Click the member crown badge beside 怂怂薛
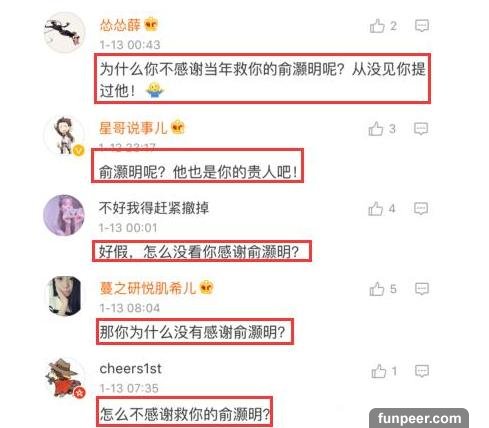The height and width of the screenshot is (428, 489). click(x=151, y=24)
